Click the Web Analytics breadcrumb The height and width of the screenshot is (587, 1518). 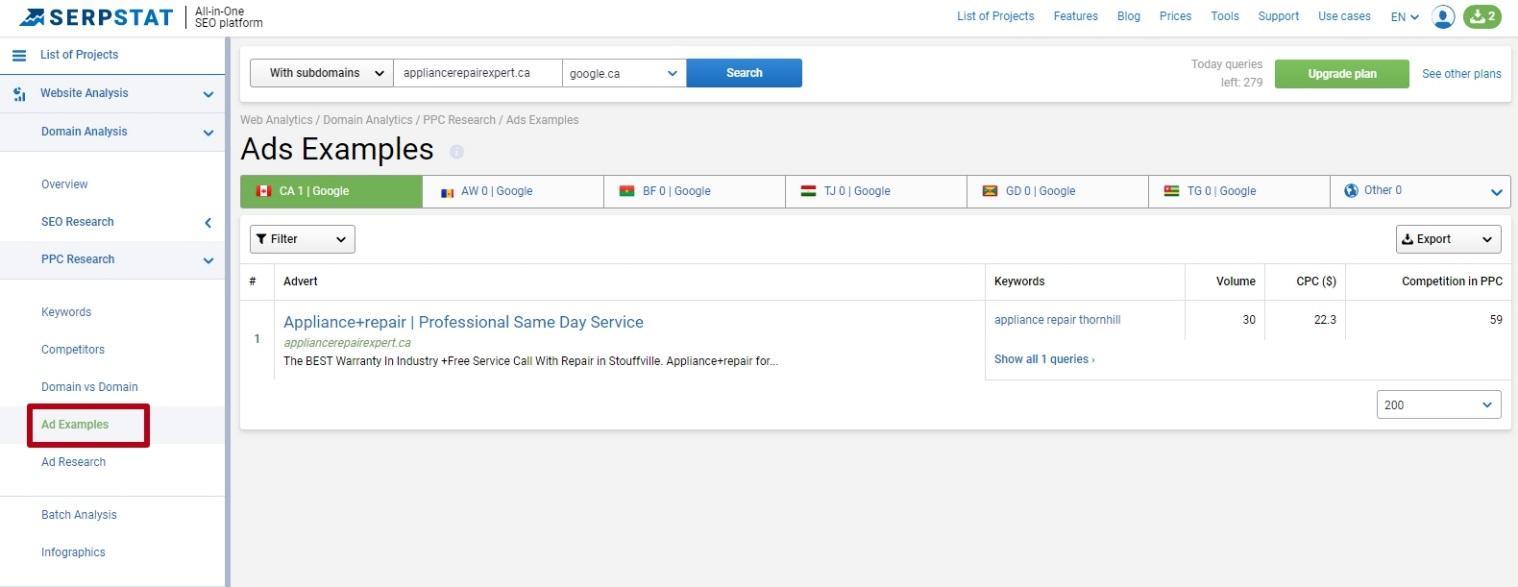pyautogui.click(x=276, y=120)
